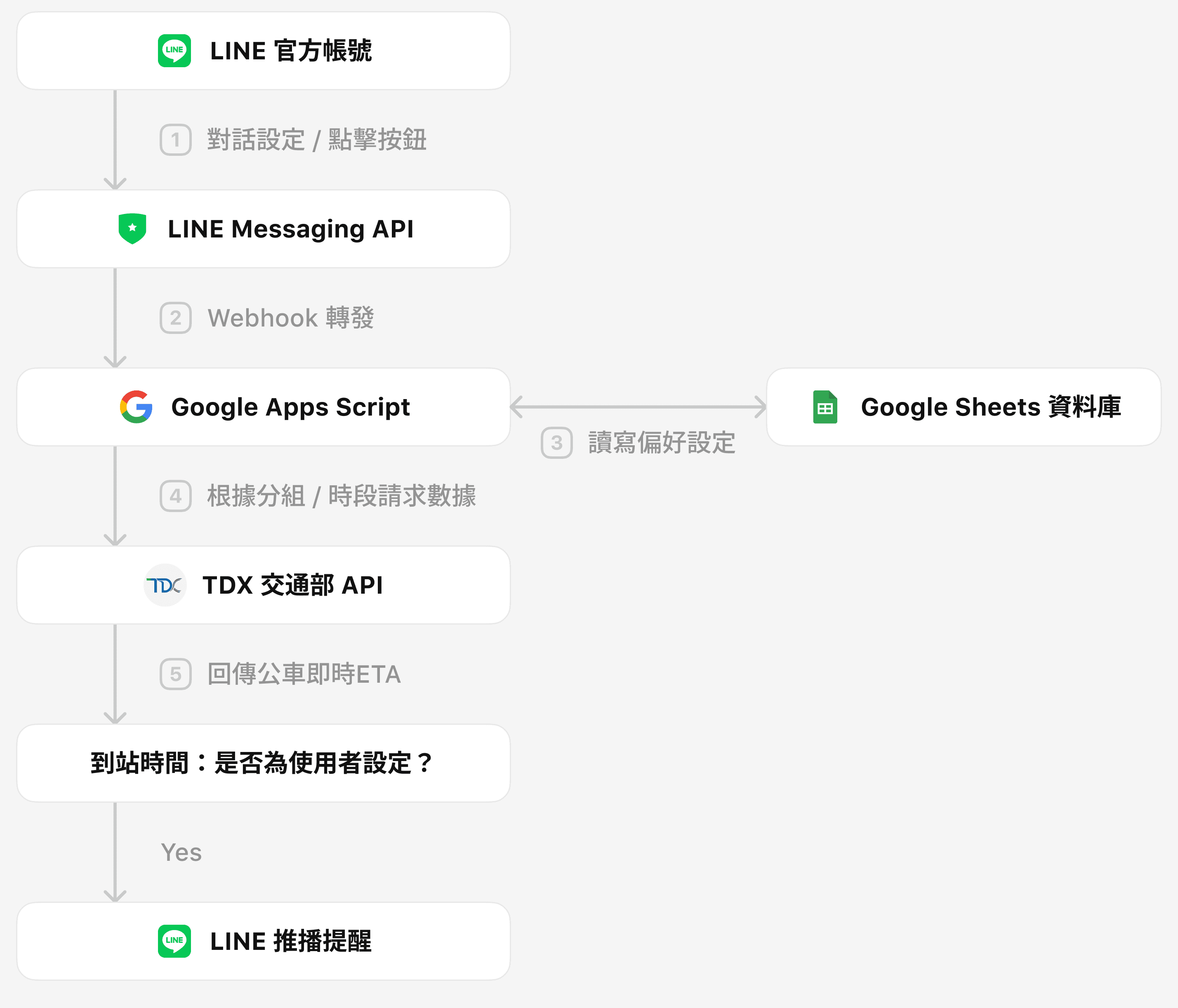Select the Google Apps Script label

tap(290, 407)
